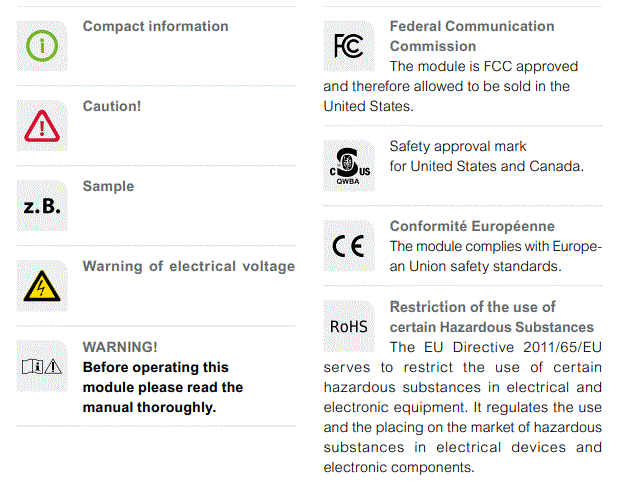Image resolution: width=620 pixels, height=482 pixels.
Task: Select the z.B. sample icon
Action: pos(42,207)
